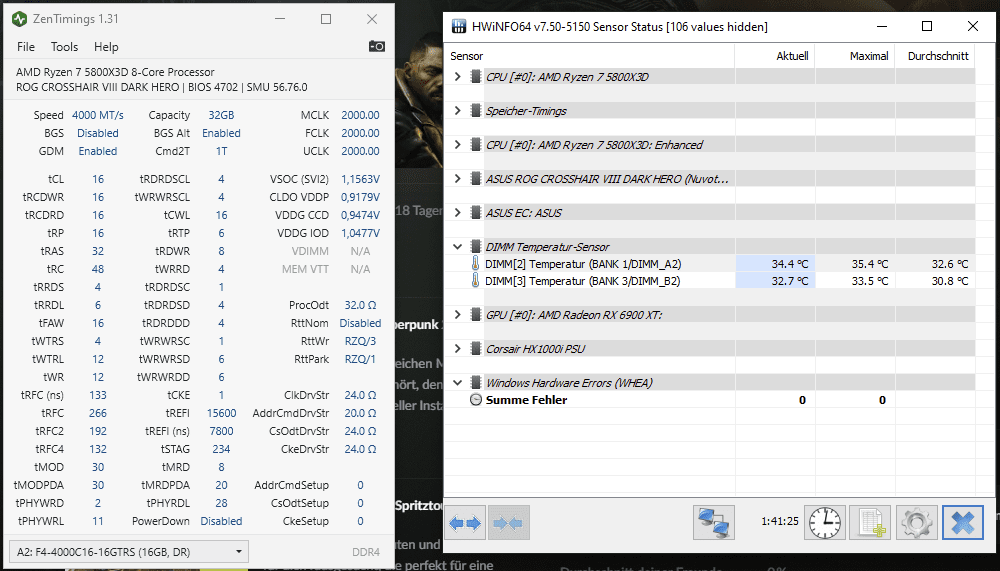1000x571 pixels.
Task: Click the ZenTimings app icon in title bar
Action: tap(19, 19)
